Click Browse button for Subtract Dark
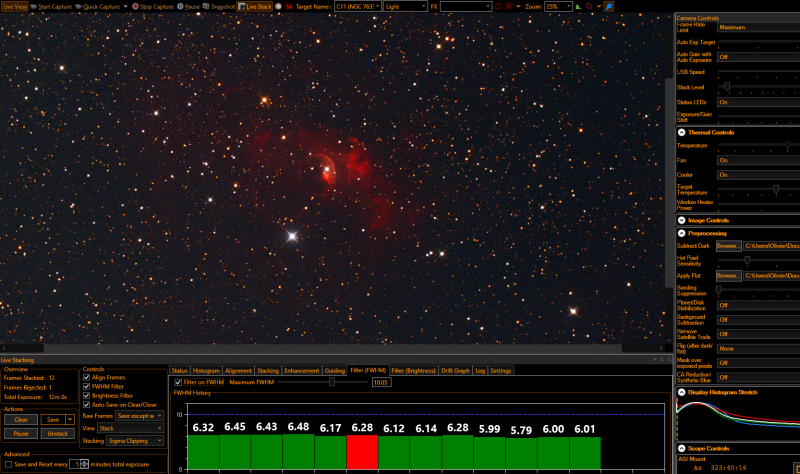 pos(729,246)
